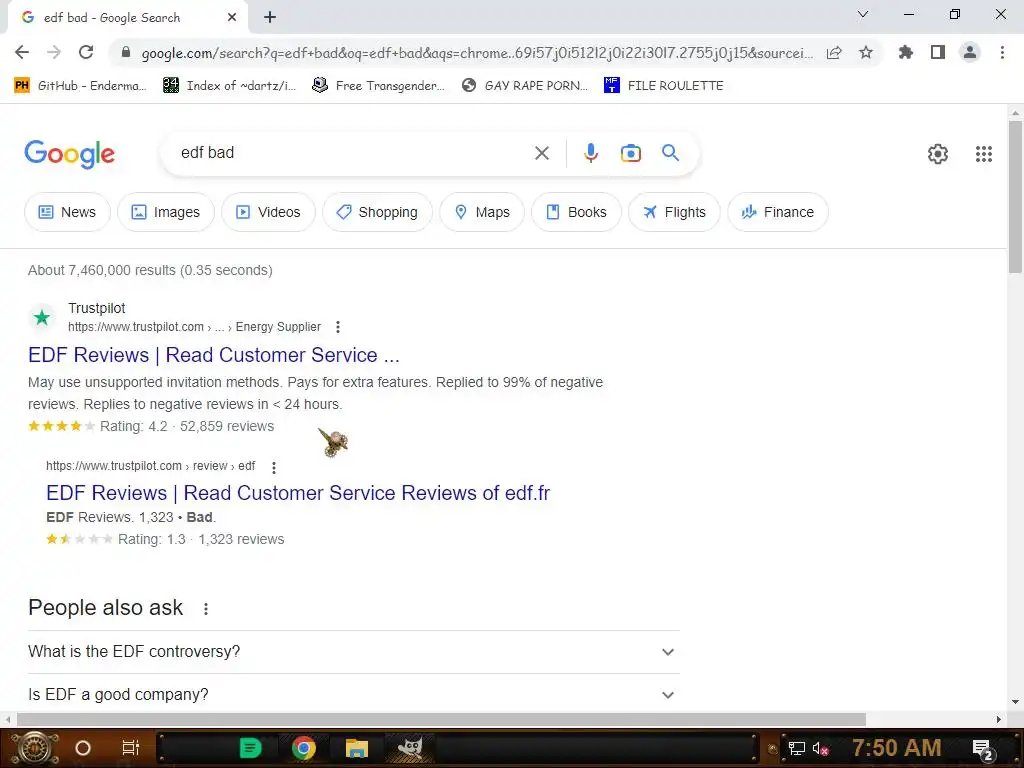This screenshot has height=768, width=1024.
Task: Bookmark this page with the star icon
Action: (x=866, y=52)
